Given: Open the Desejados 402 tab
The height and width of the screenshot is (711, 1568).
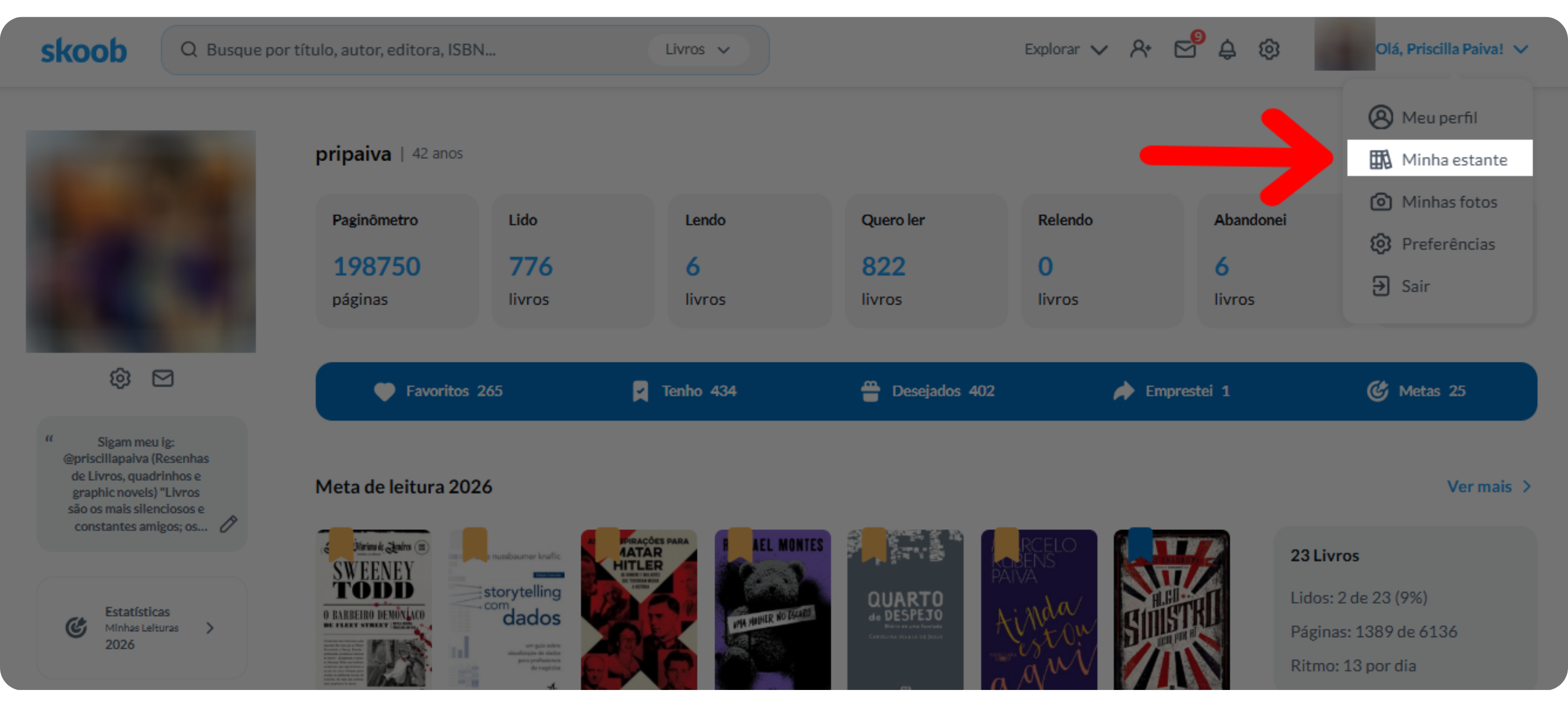Looking at the screenshot, I should coord(927,391).
